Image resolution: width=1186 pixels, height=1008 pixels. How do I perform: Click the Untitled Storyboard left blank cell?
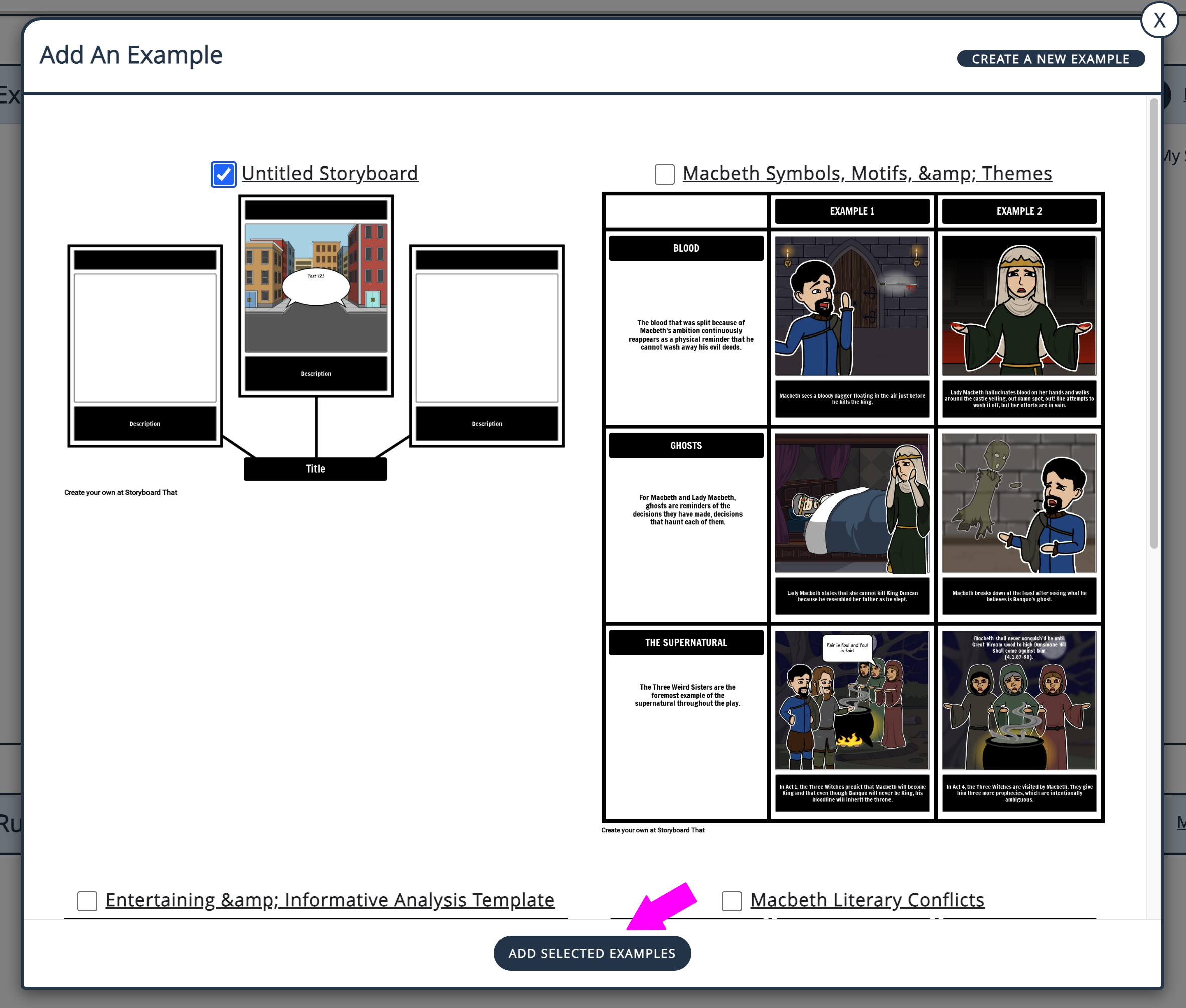tap(145, 339)
